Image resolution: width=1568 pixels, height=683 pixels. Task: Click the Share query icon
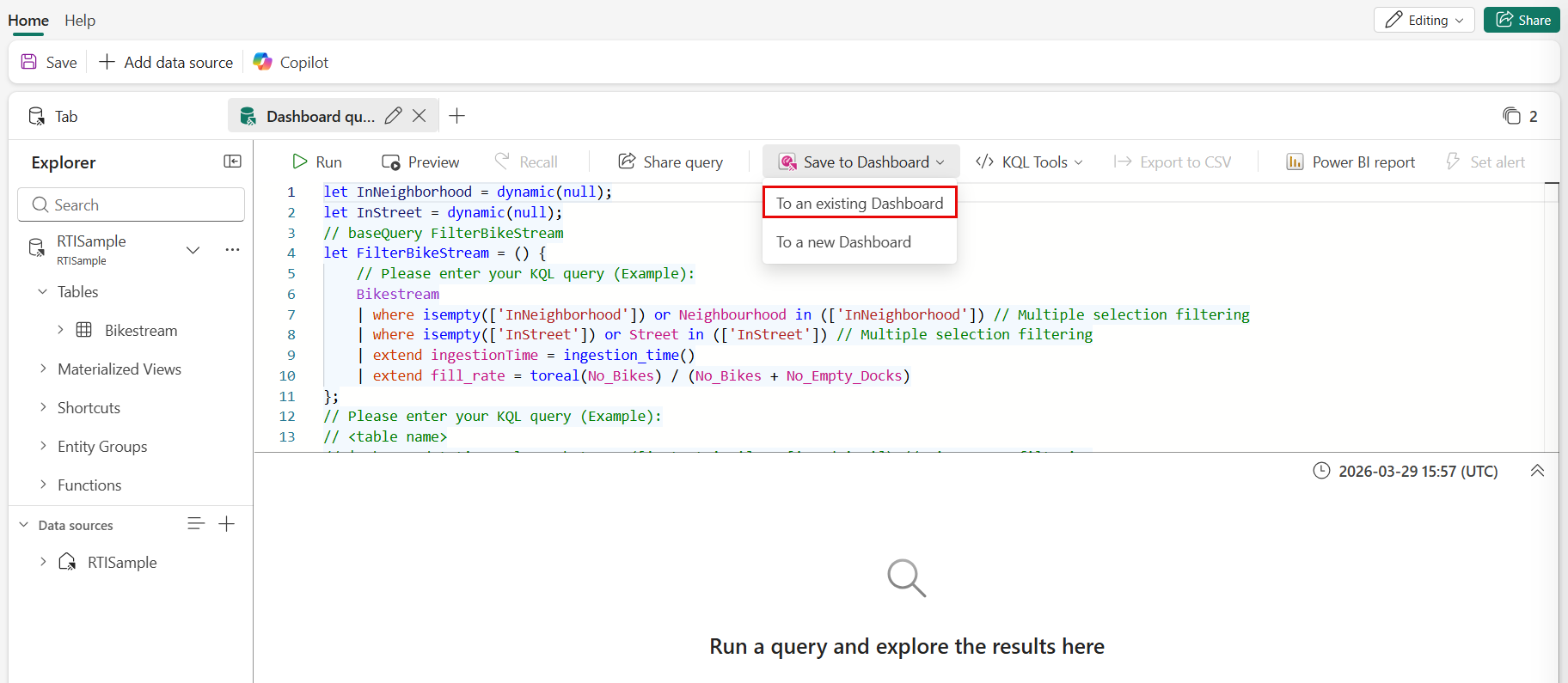627,162
